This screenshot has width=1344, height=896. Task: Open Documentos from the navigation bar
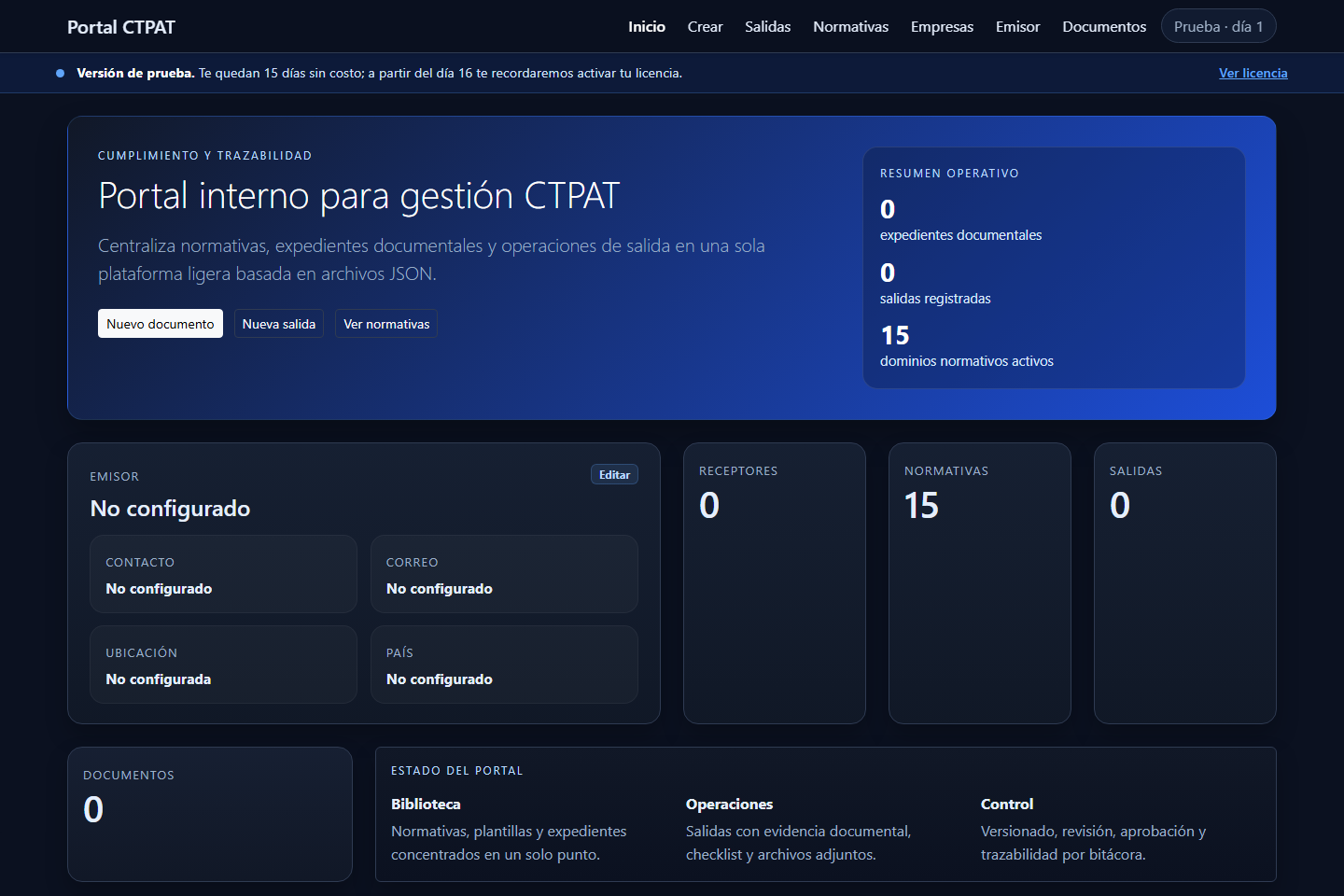pos(1104,26)
